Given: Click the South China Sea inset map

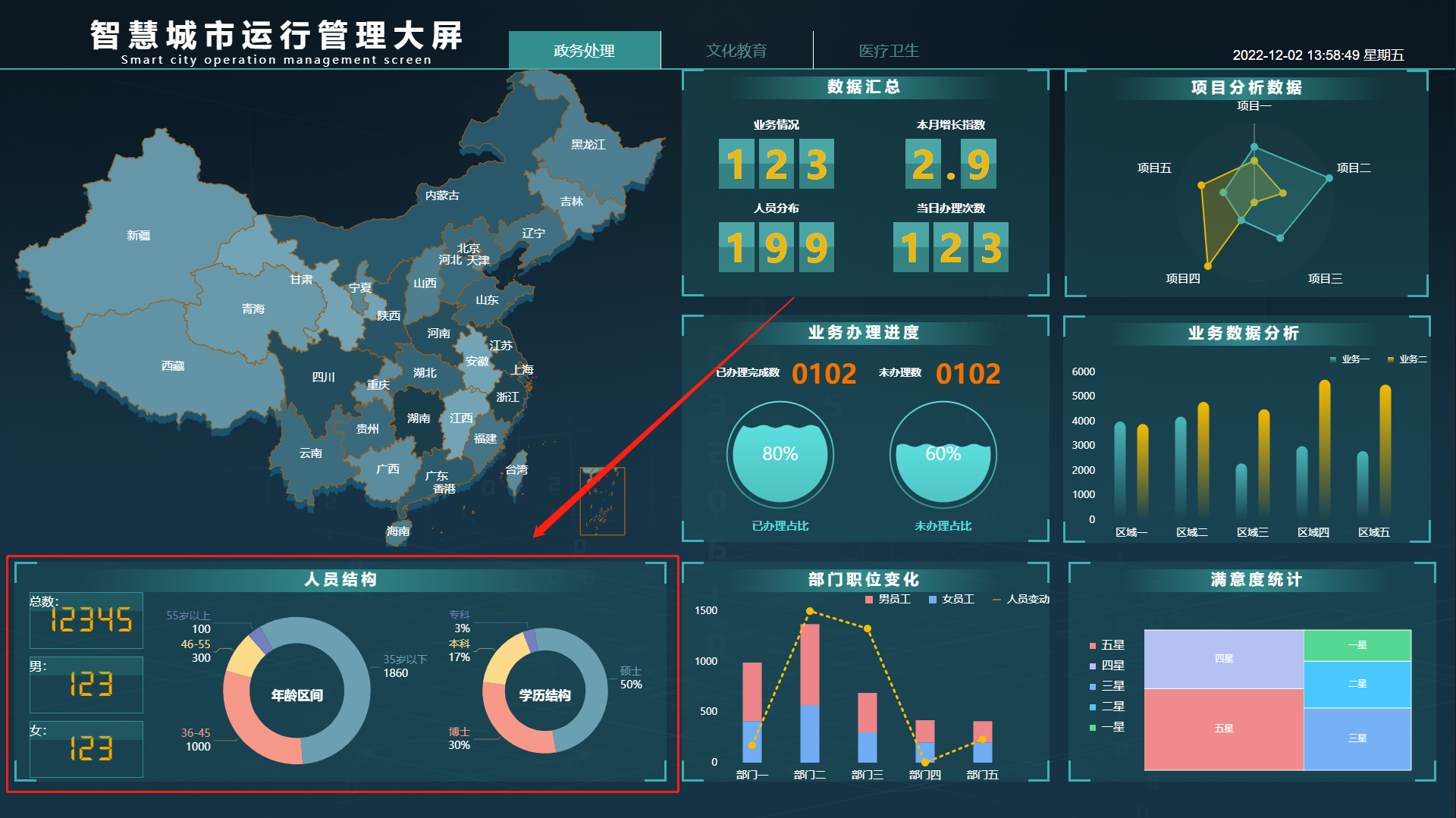Looking at the screenshot, I should [603, 501].
